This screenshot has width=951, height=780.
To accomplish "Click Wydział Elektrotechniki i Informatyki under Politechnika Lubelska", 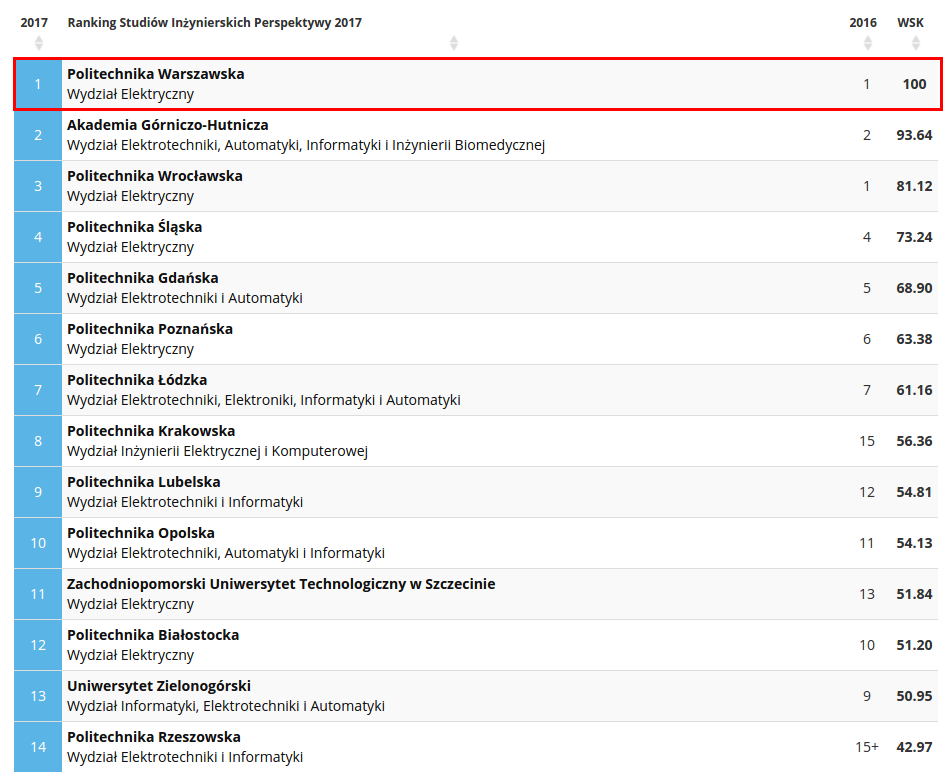I will tap(185, 502).
